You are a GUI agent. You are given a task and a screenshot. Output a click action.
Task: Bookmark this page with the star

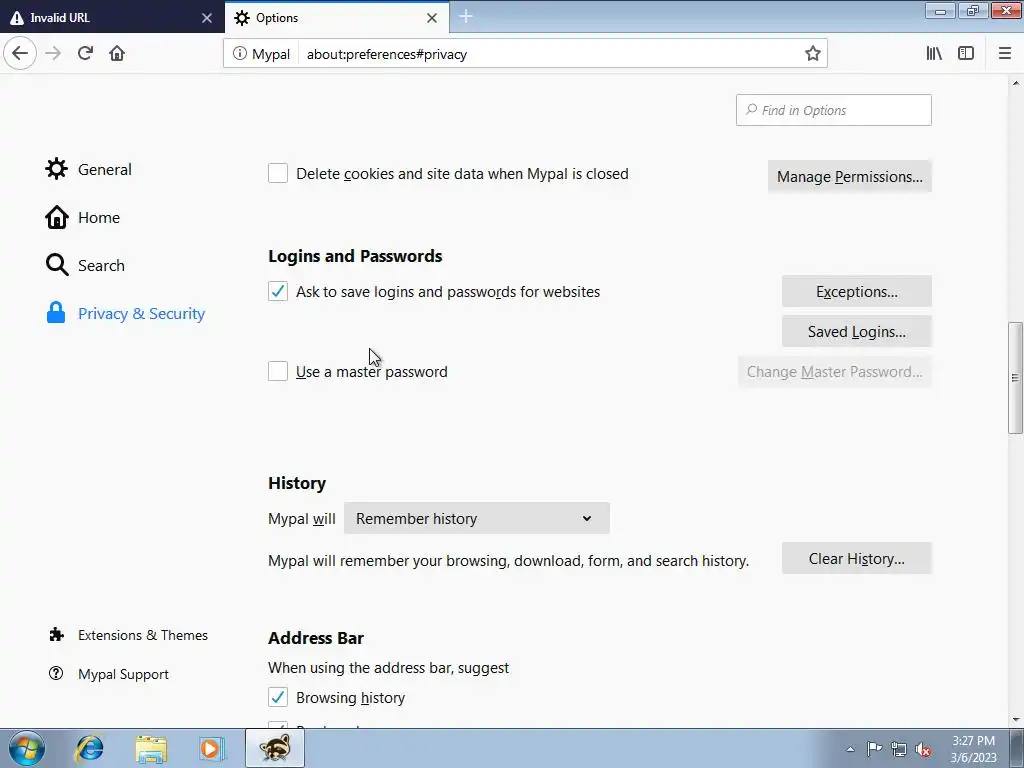click(x=812, y=54)
